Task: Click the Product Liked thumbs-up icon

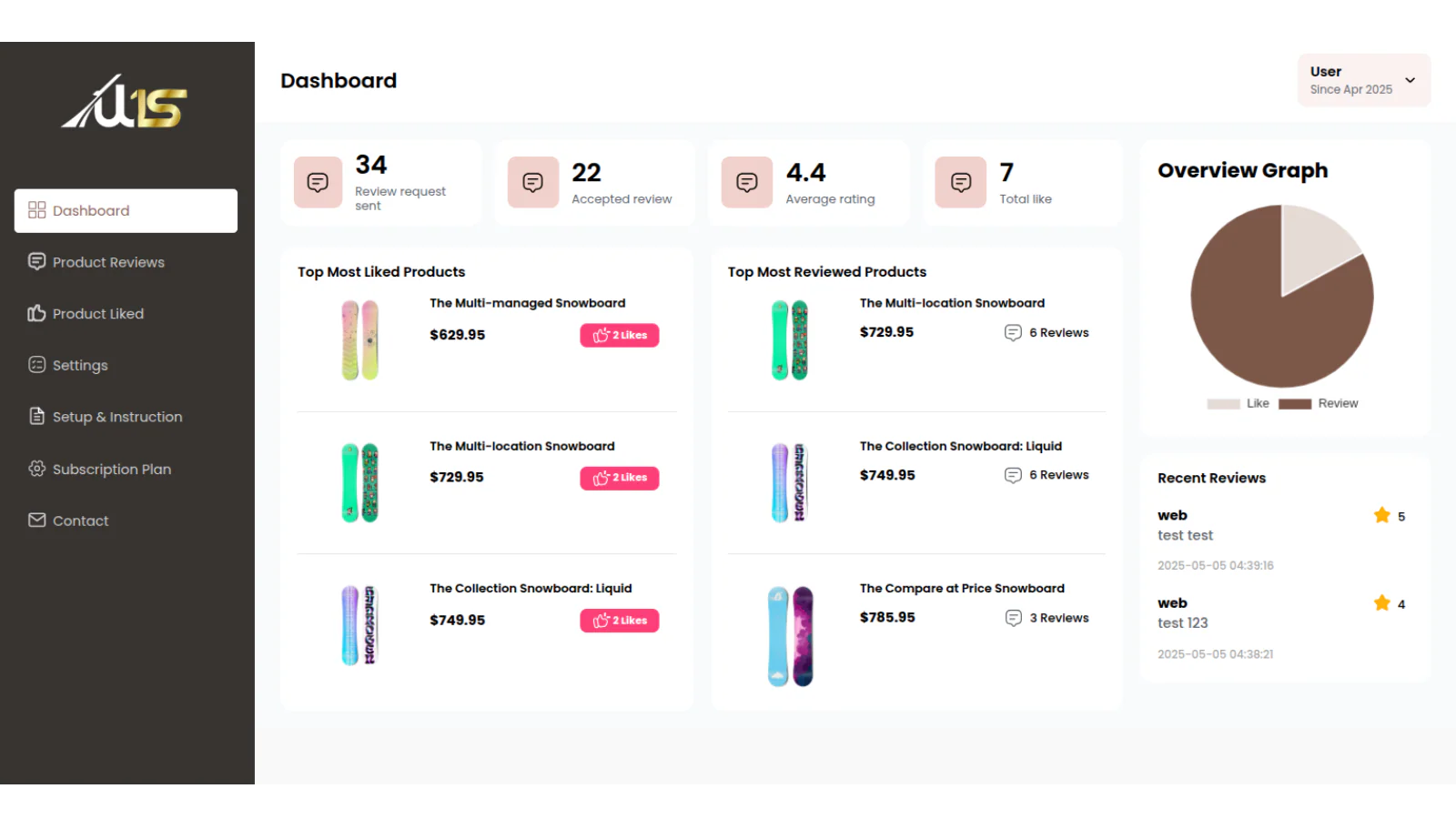Action: pos(36,313)
